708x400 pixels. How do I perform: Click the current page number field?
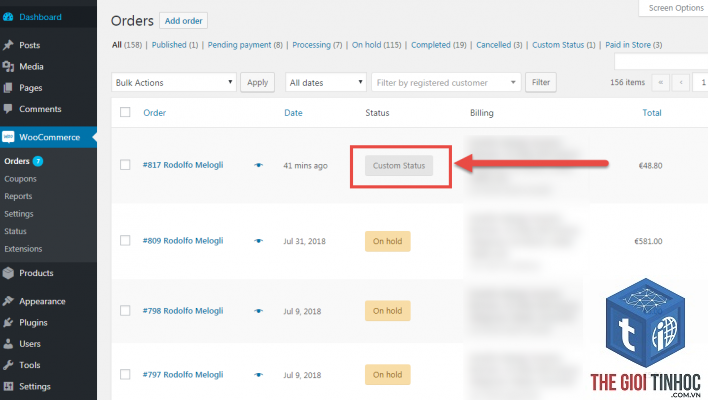point(700,82)
